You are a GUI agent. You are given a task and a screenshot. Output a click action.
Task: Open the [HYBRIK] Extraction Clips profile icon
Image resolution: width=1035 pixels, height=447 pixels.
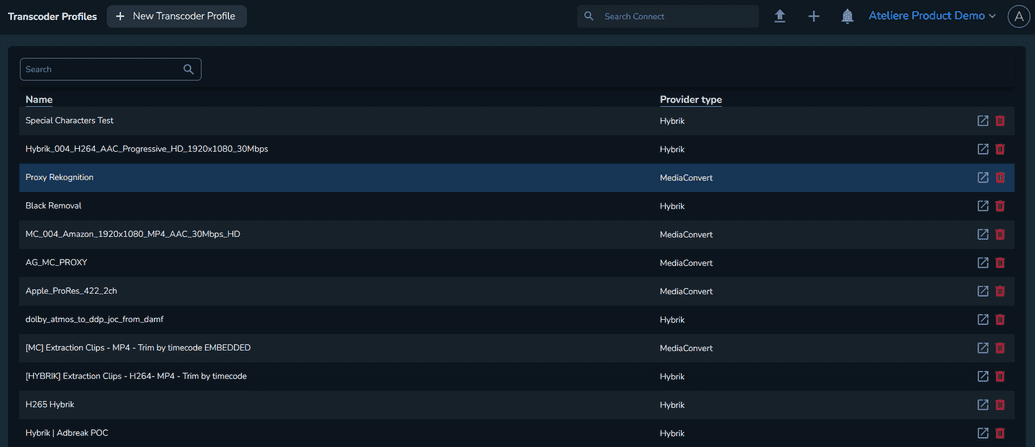point(983,376)
